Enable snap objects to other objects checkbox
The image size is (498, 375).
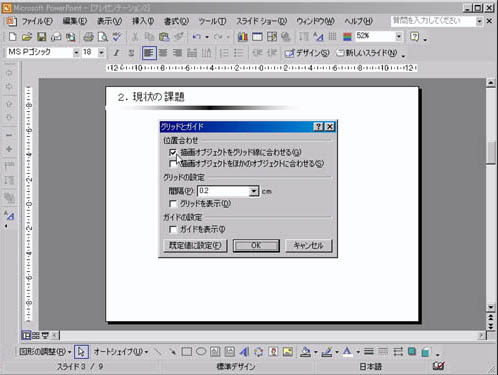click(x=173, y=164)
